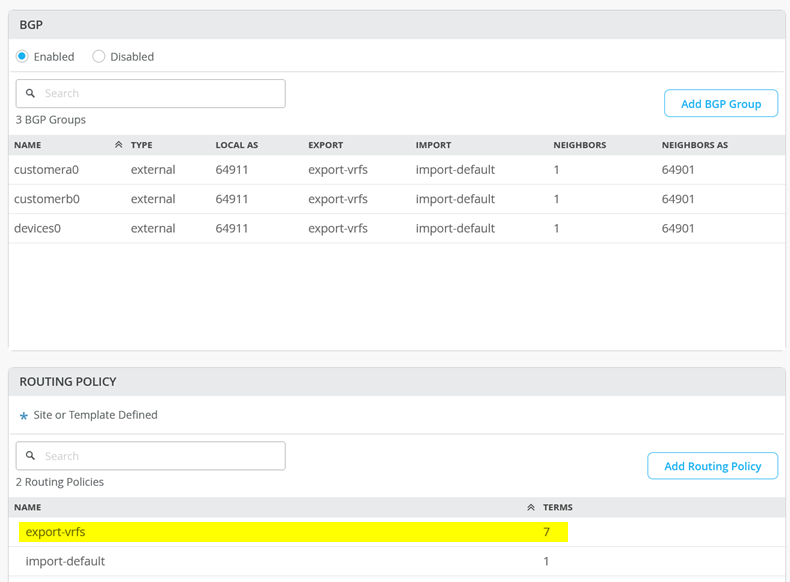Open the export-vrfs routing policy

56,532
